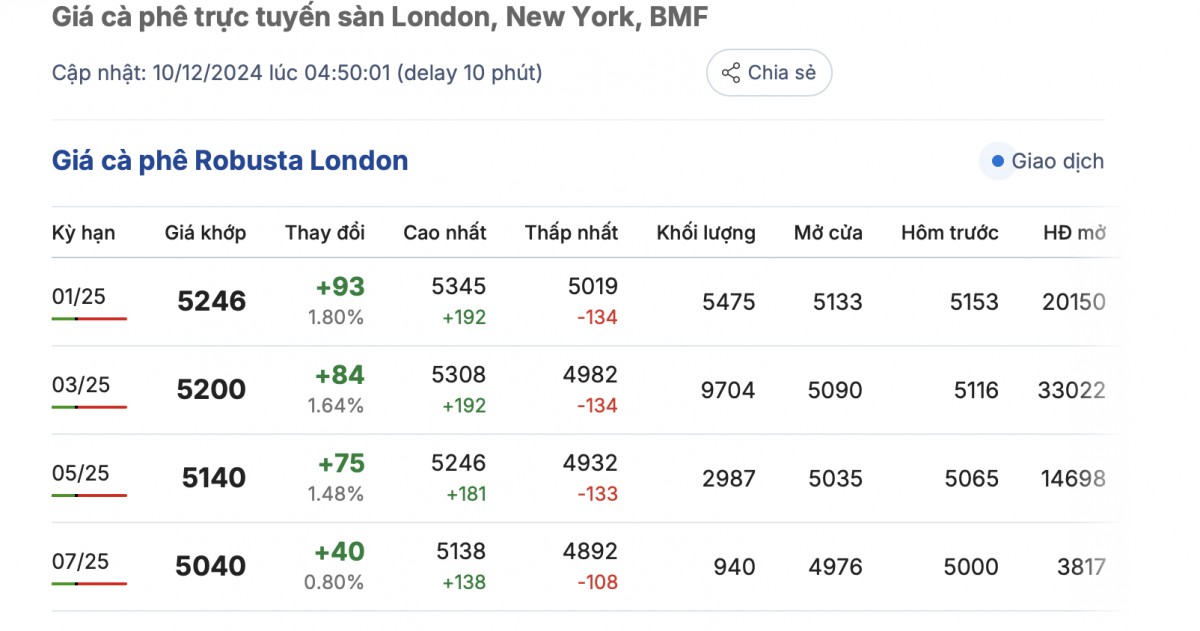Click the range bar under 07/25
The image size is (1200, 631).
pos(89,583)
